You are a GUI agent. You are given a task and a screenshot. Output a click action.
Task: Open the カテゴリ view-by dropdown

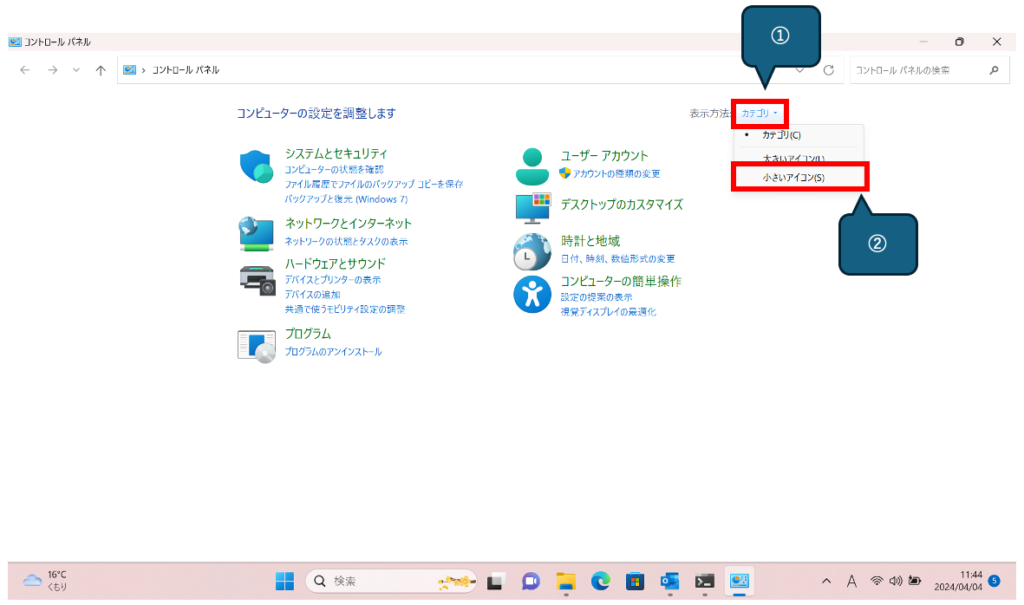(x=760, y=114)
